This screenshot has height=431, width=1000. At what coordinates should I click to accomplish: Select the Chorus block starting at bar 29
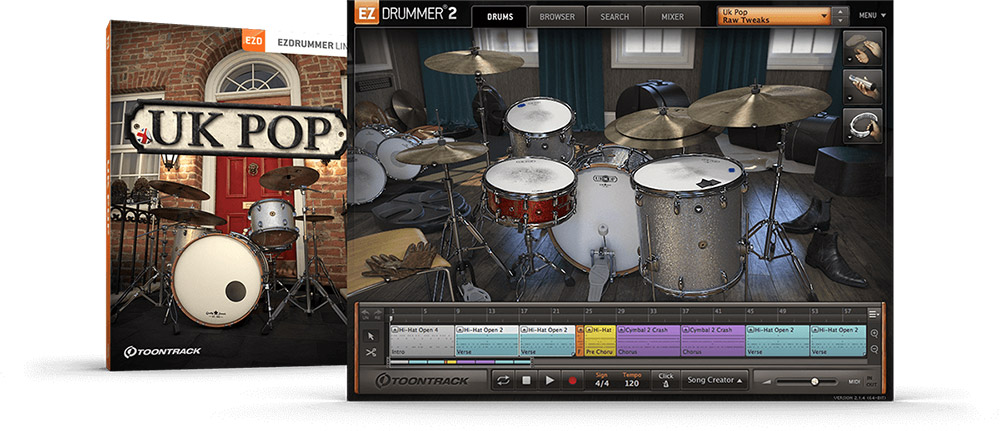coord(649,340)
